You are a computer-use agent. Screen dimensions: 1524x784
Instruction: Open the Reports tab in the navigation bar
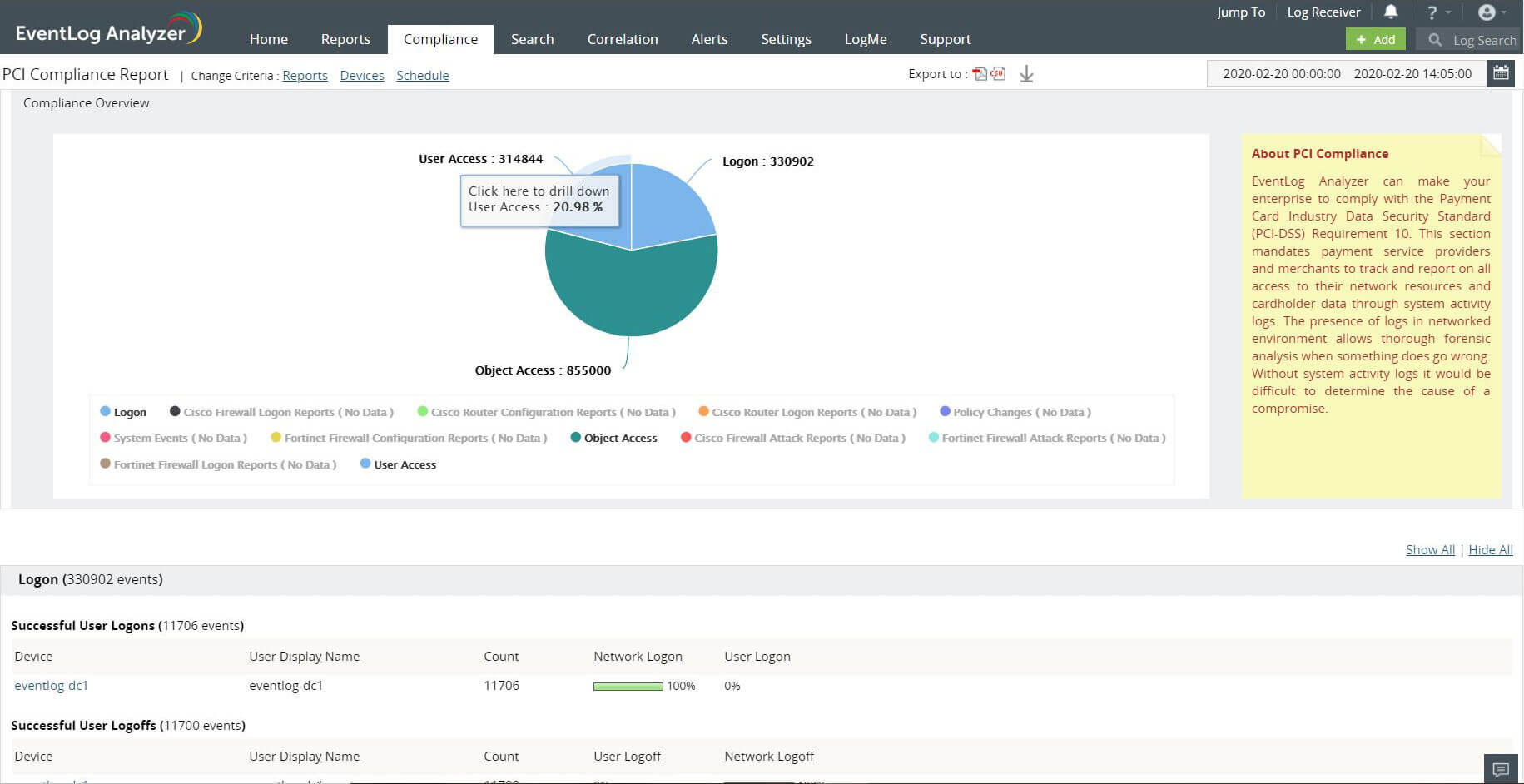[345, 39]
